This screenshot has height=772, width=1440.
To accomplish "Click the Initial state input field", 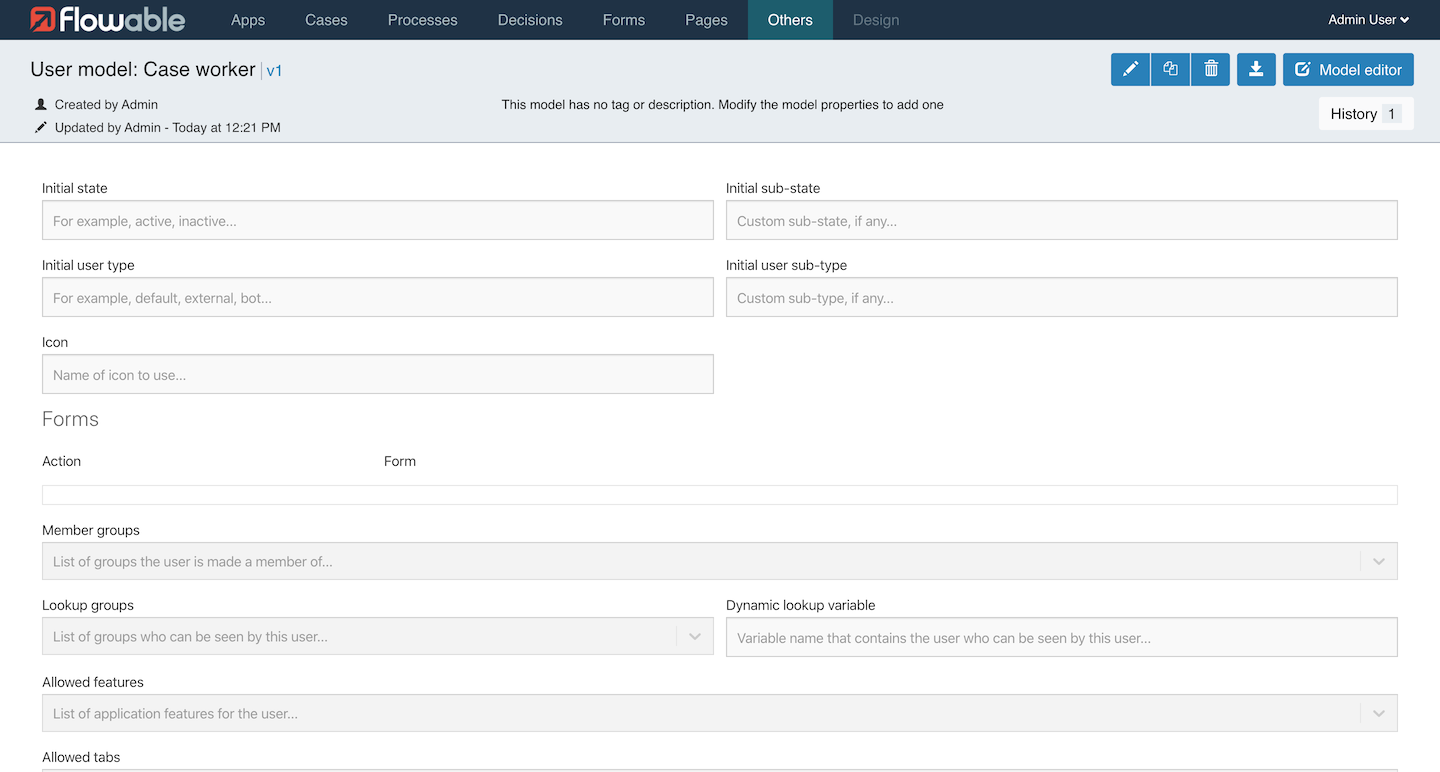I will coord(377,221).
